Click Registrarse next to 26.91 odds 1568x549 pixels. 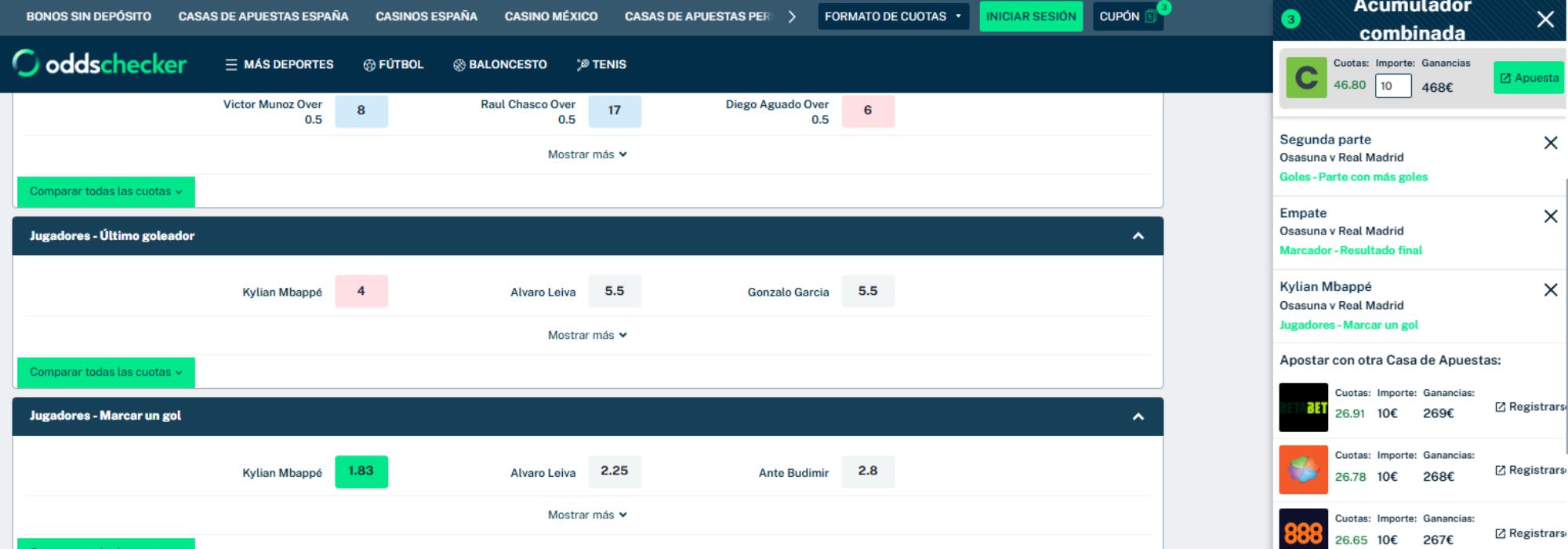pos(1530,407)
